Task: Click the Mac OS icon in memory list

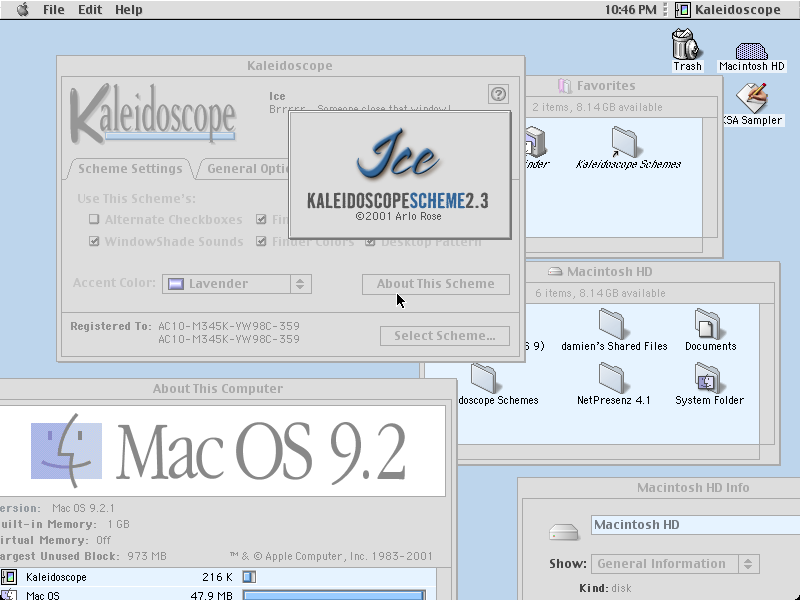Action: tap(9, 595)
